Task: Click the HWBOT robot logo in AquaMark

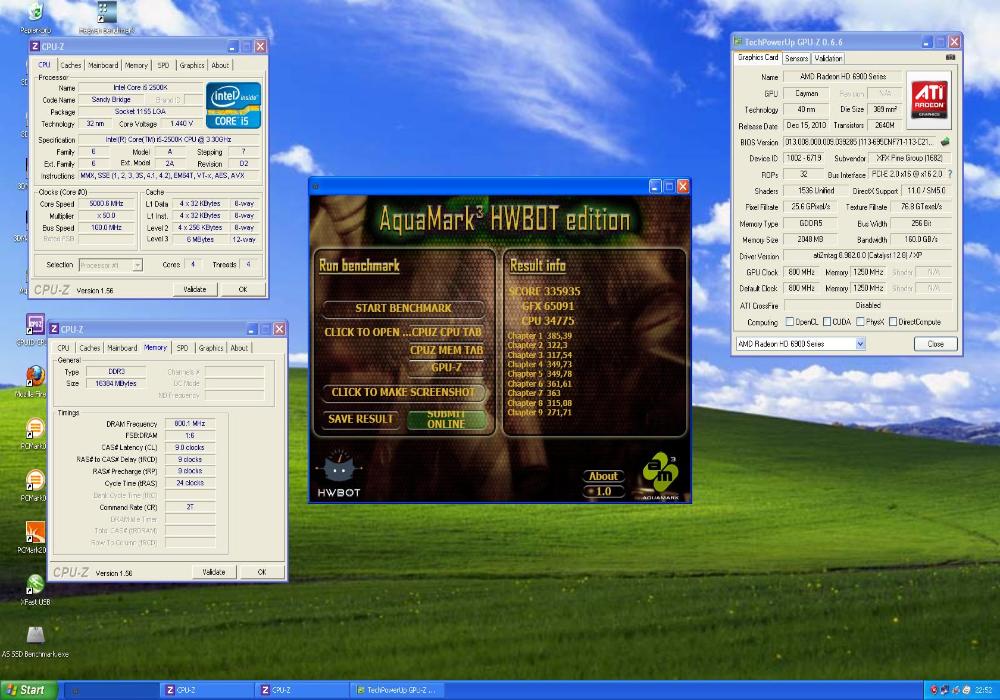Action: coord(339,472)
